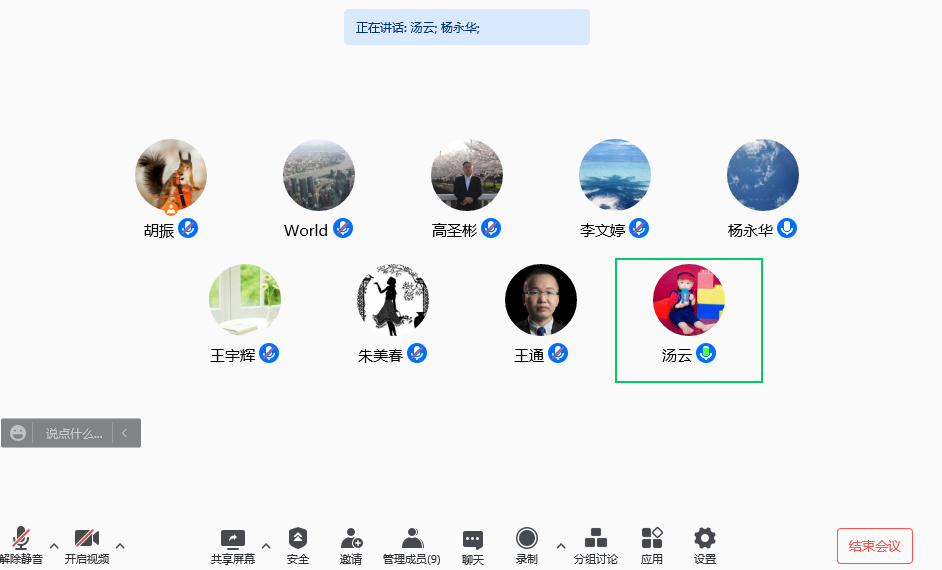The image size is (942, 570).
Task: Open the apps icon
Action: (652, 538)
